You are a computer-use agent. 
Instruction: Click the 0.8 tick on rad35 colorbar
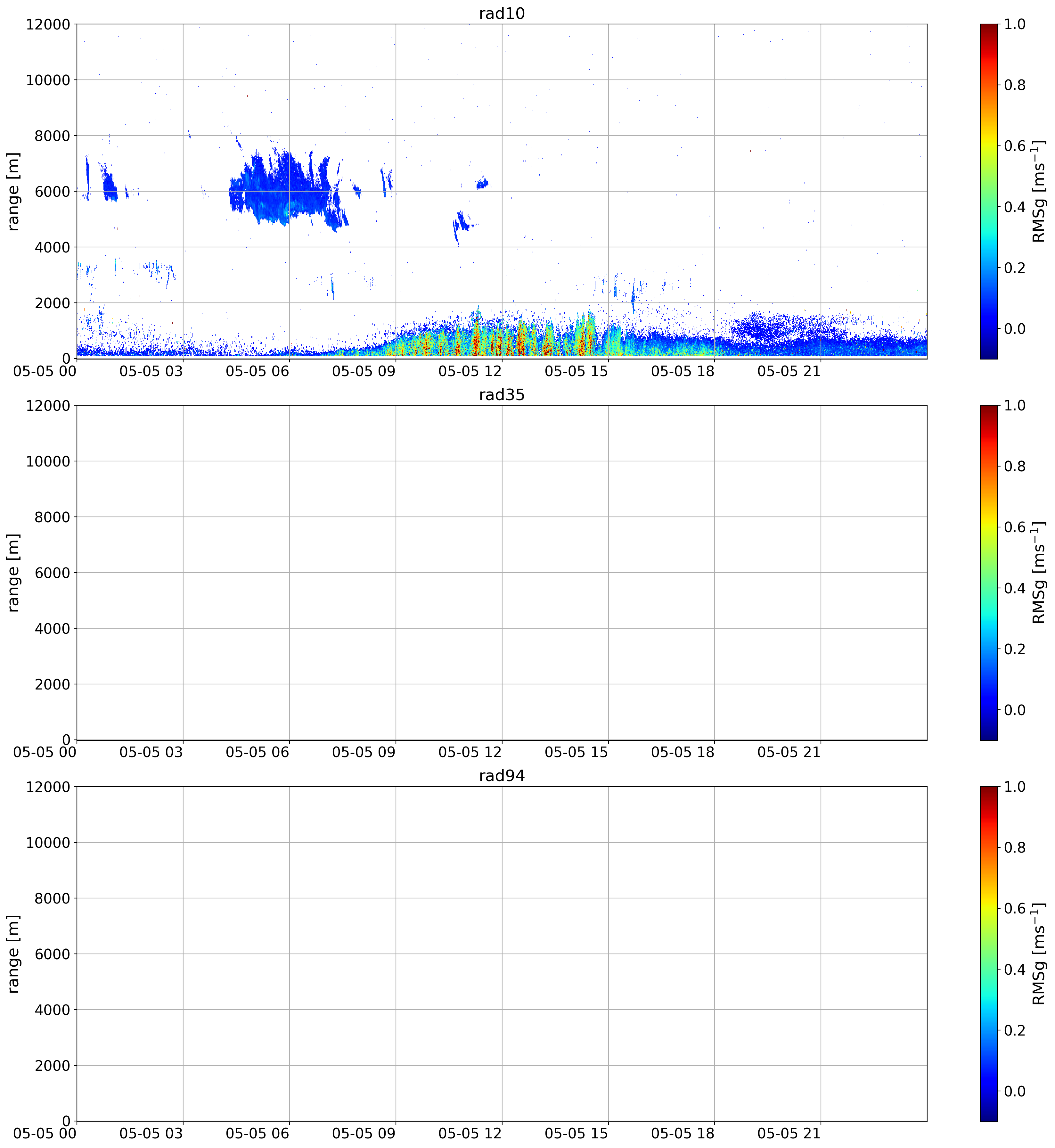click(x=1015, y=466)
